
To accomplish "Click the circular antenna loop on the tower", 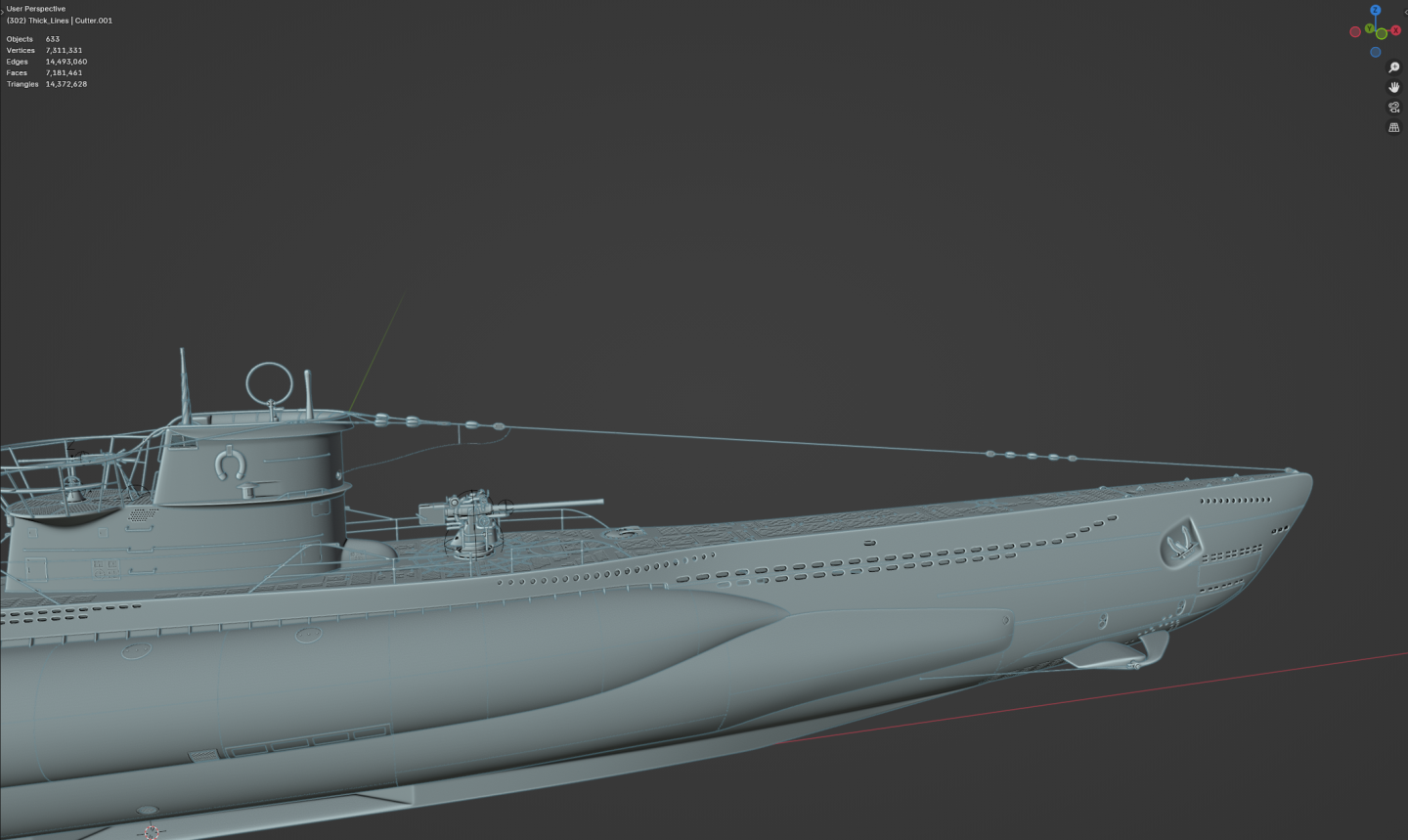I will point(269,385).
